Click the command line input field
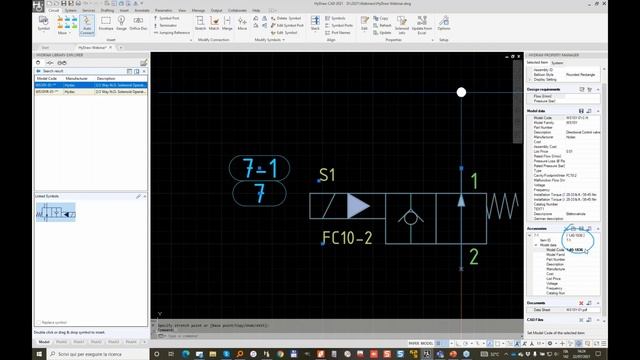Screen dimensions: 640x360 point(339,336)
